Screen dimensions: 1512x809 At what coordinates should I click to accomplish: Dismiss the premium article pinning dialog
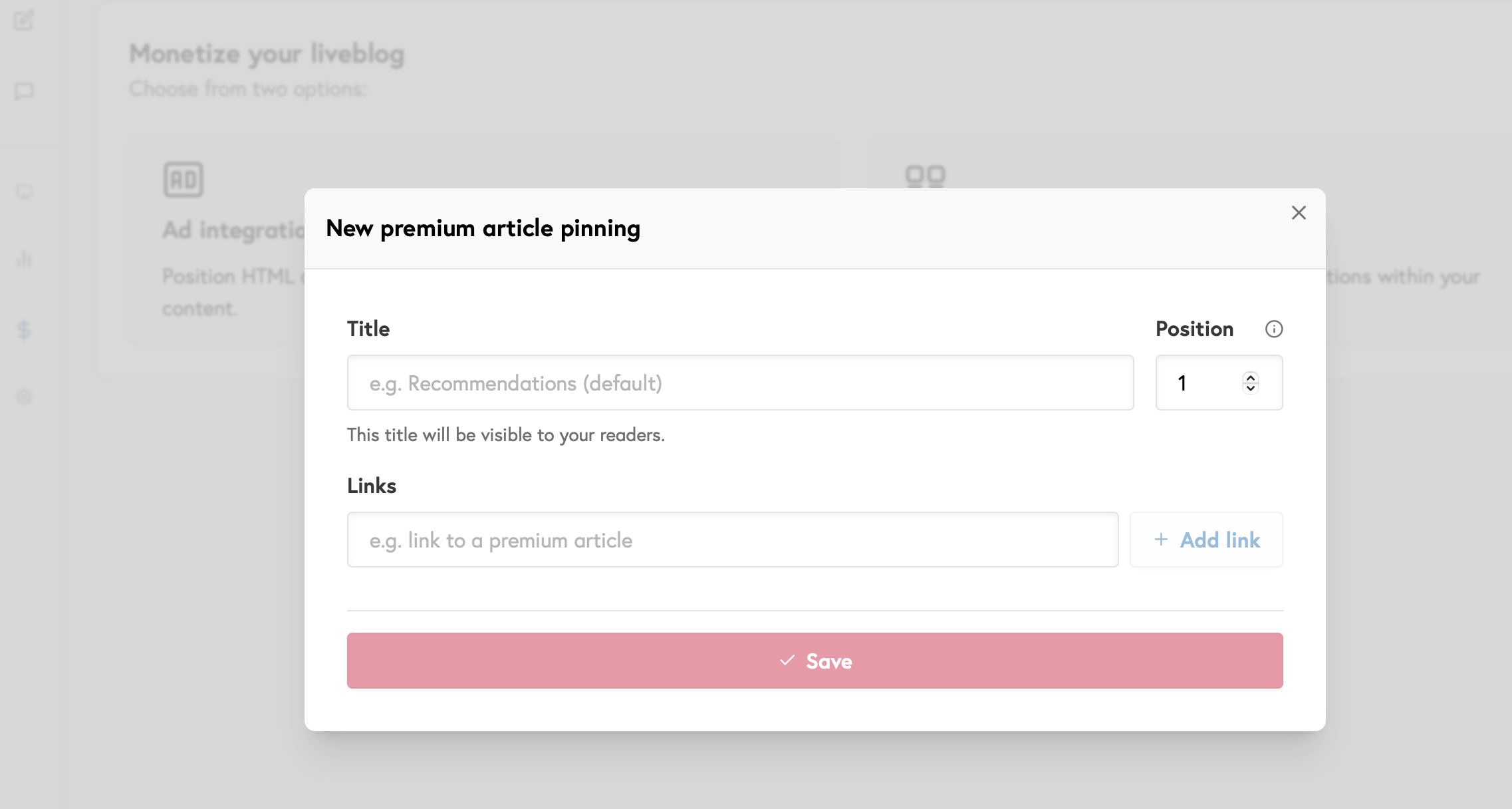tap(1299, 212)
